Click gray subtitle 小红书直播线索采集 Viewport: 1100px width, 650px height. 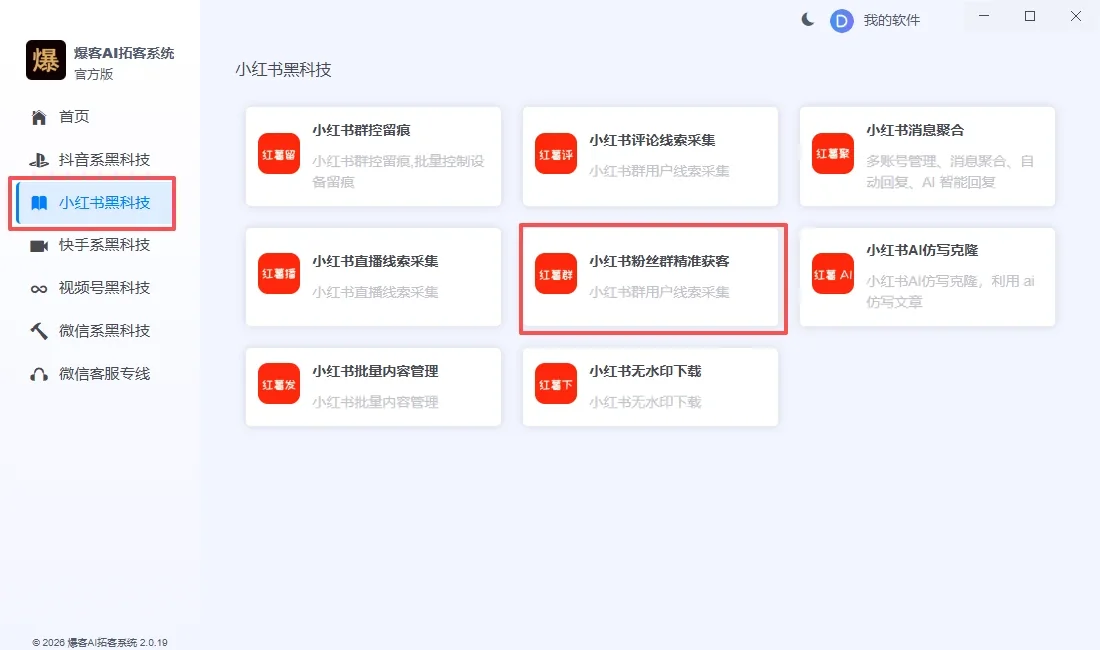375,292
